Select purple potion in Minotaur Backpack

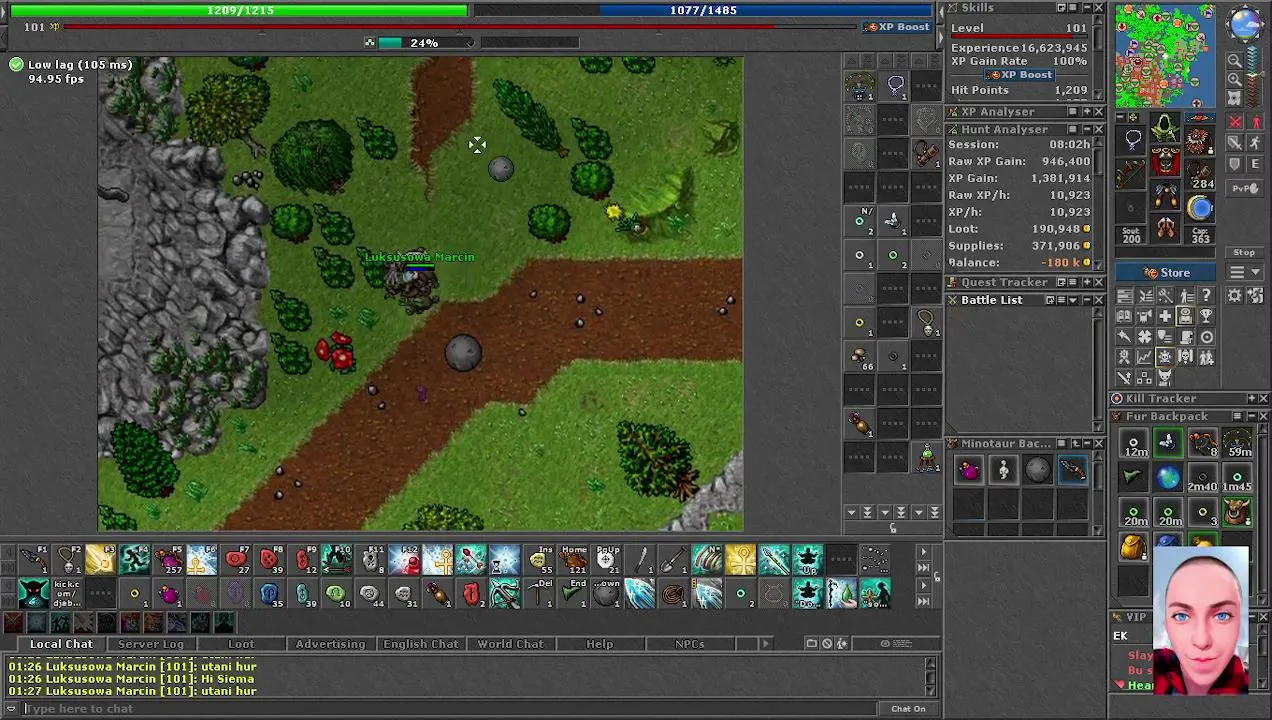click(968, 470)
